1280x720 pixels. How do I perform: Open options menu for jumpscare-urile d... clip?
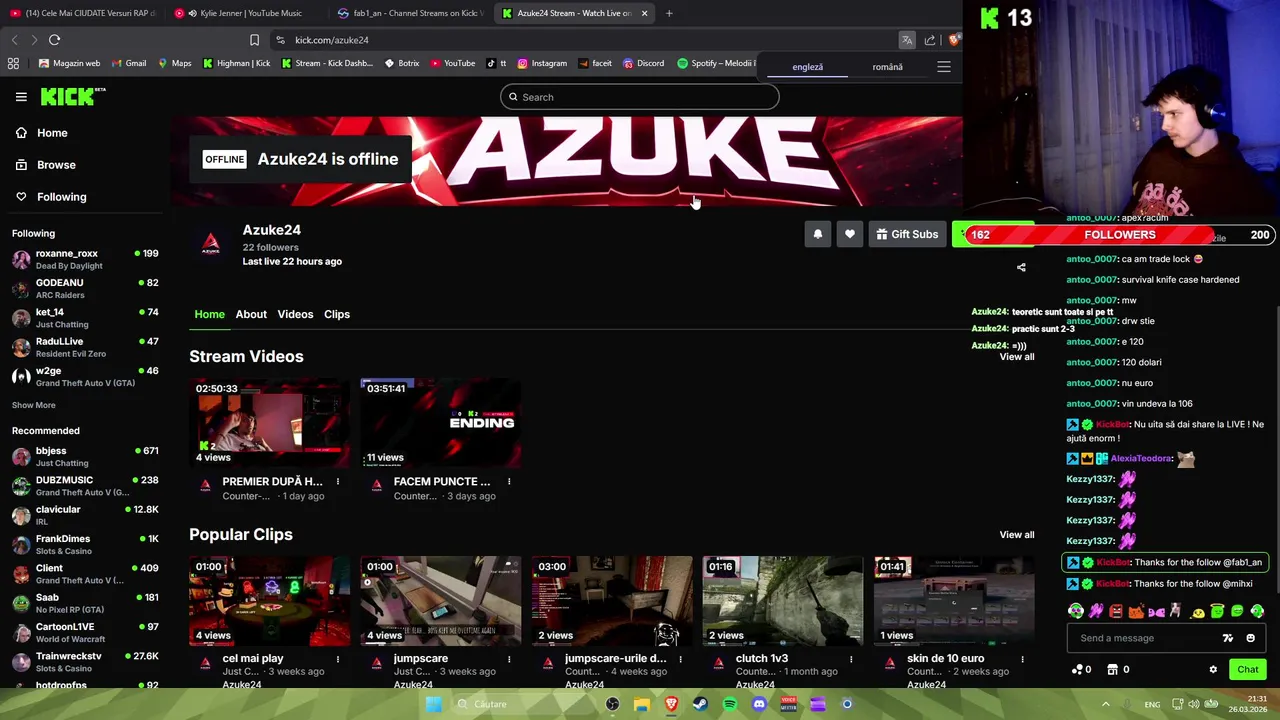(x=679, y=659)
